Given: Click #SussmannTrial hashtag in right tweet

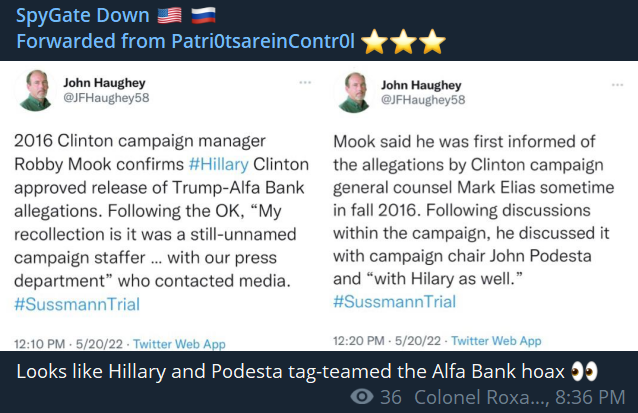Looking at the screenshot, I should coord(394,302).
